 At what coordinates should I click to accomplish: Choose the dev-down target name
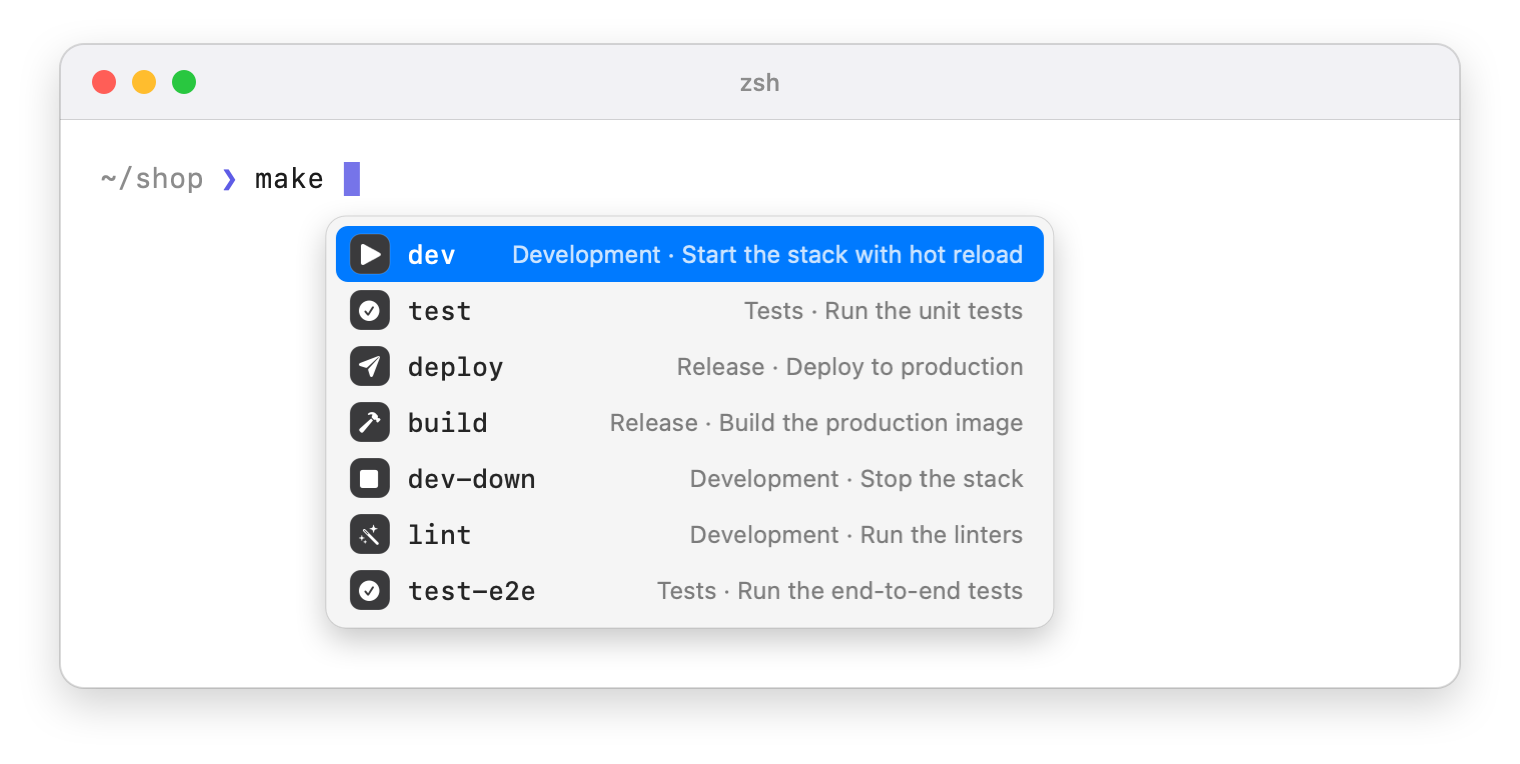(472, 479)
